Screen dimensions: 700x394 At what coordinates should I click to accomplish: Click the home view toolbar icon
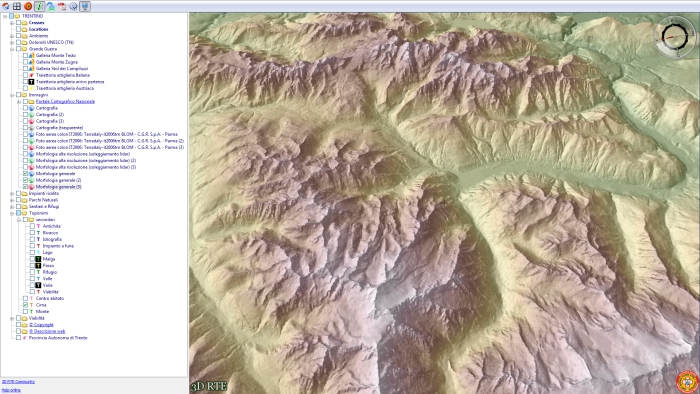pos(5,6)
